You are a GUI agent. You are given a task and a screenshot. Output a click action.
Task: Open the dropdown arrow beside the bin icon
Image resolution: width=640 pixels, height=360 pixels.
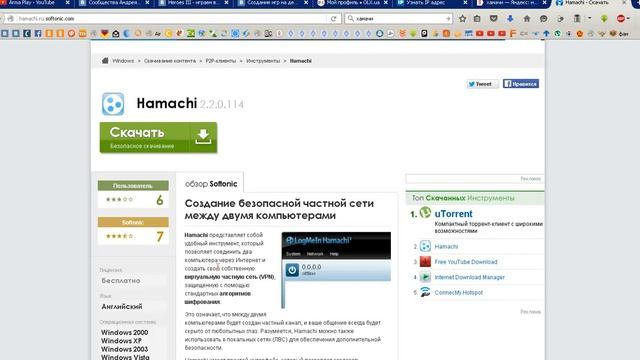click(x=589, y=18)
